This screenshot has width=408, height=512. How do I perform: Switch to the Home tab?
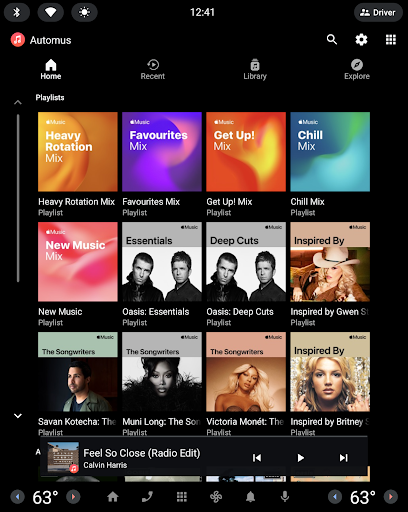tap(51, 69)
